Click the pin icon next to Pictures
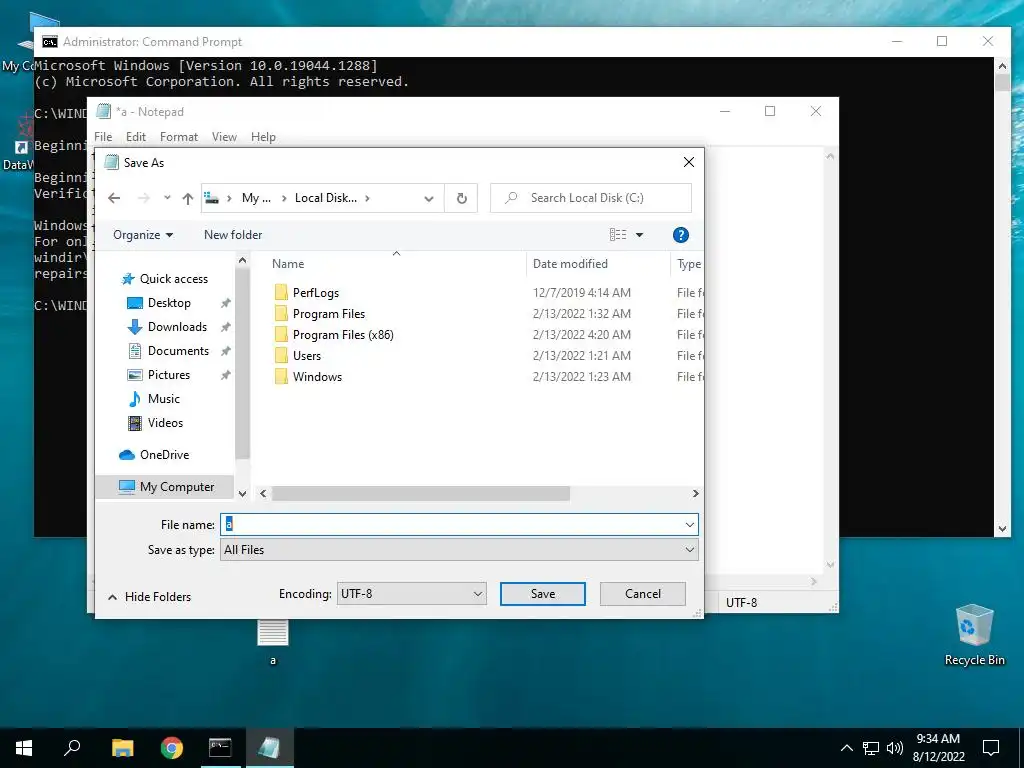Screen dimensions: 1024x768 [x=225, y=375]
